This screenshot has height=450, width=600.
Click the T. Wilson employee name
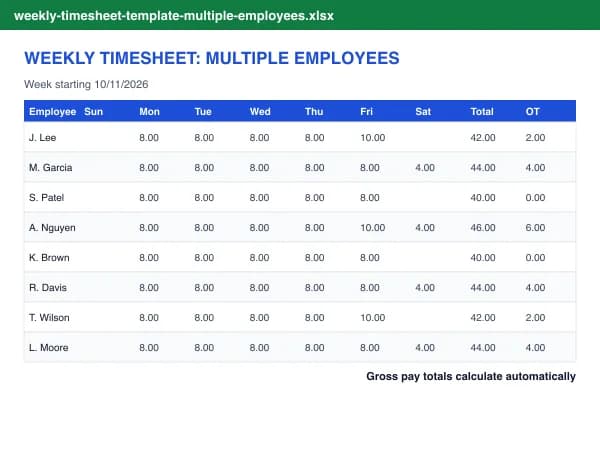click(x=49, y=318)
